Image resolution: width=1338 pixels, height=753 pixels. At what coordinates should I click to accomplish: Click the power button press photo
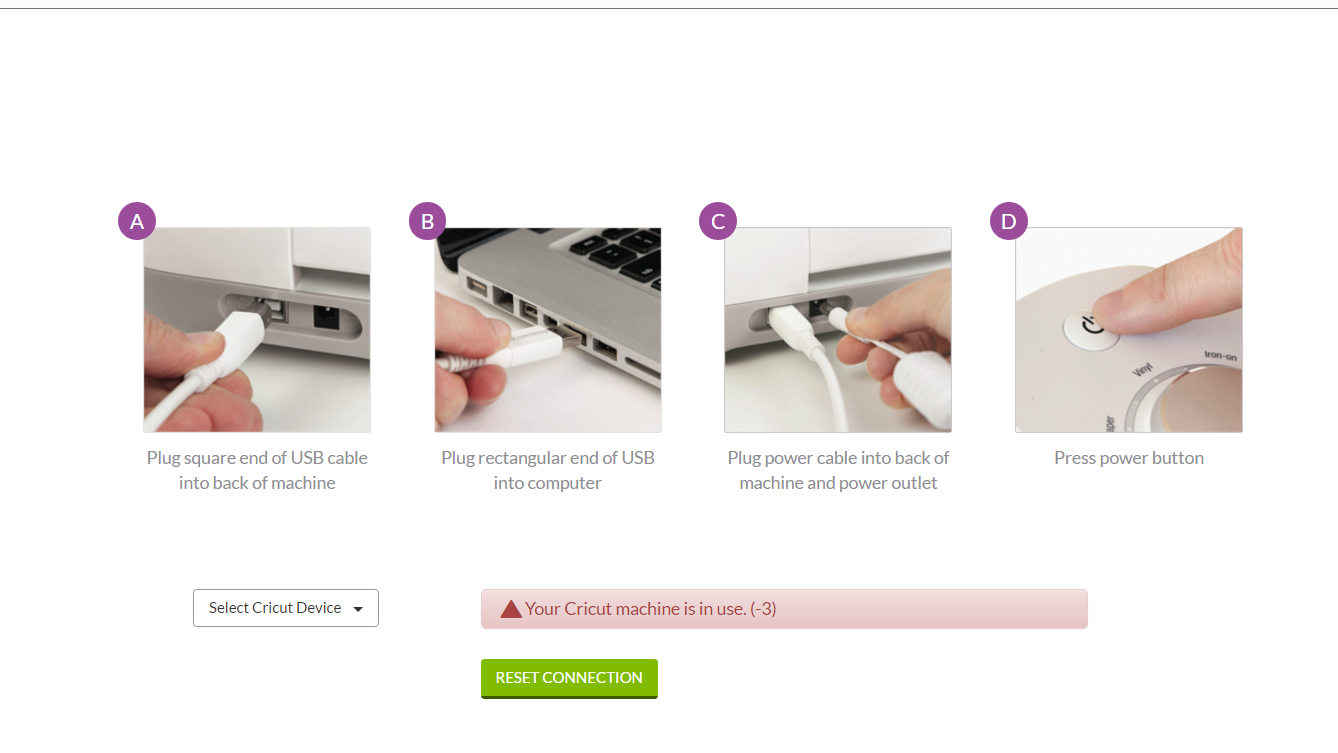1129,330
